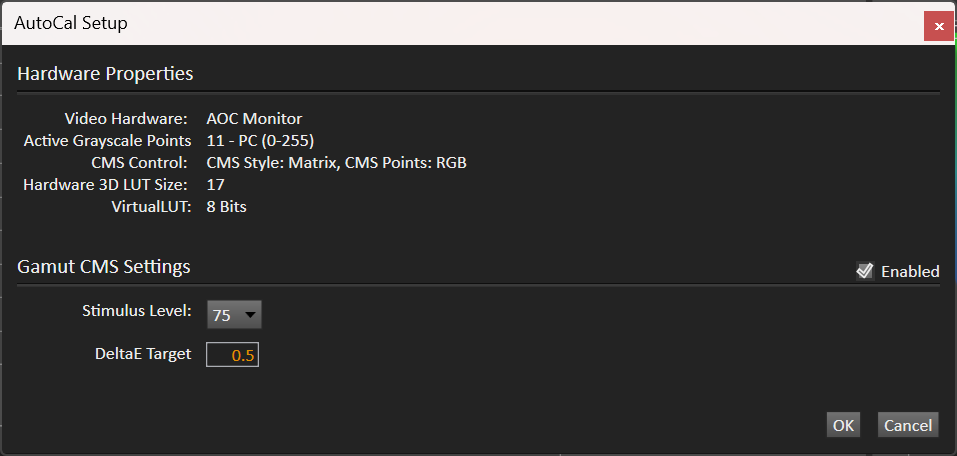This screenshot has height=456, width=957.
Task: Confirm settings with the OK button
Action: pos(843,425)
